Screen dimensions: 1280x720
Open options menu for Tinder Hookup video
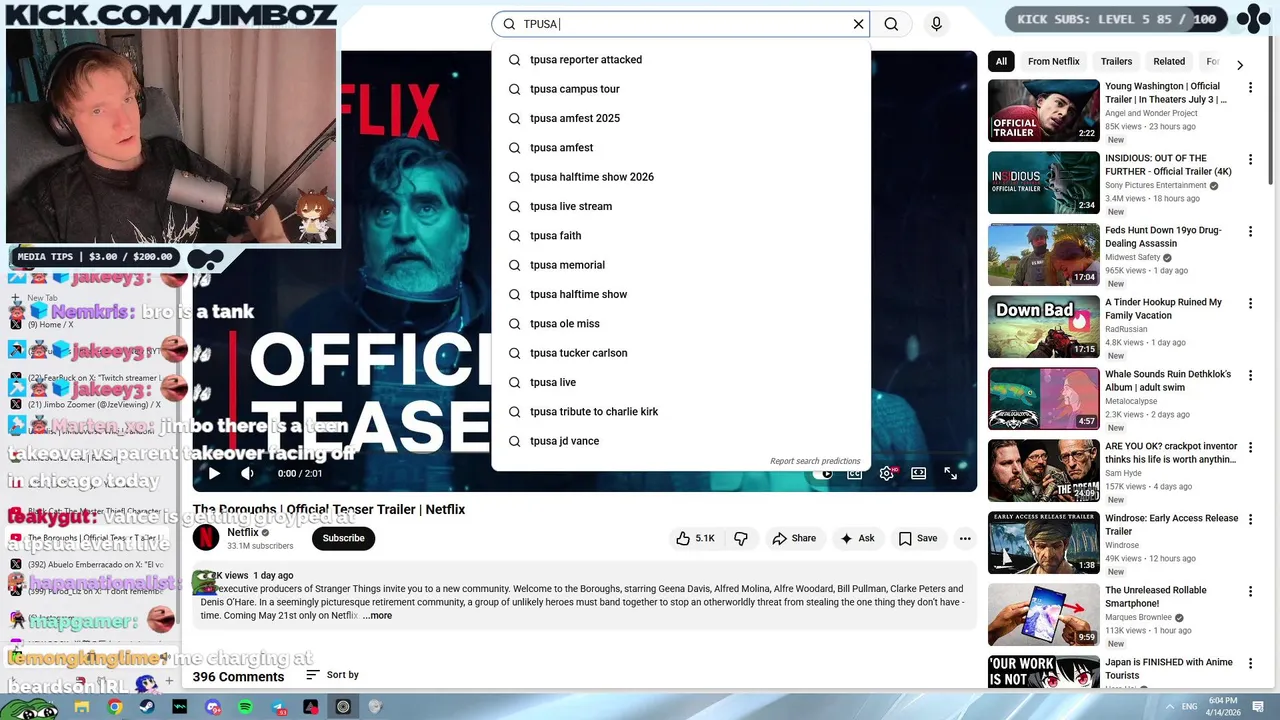[x=1250, y=304]
